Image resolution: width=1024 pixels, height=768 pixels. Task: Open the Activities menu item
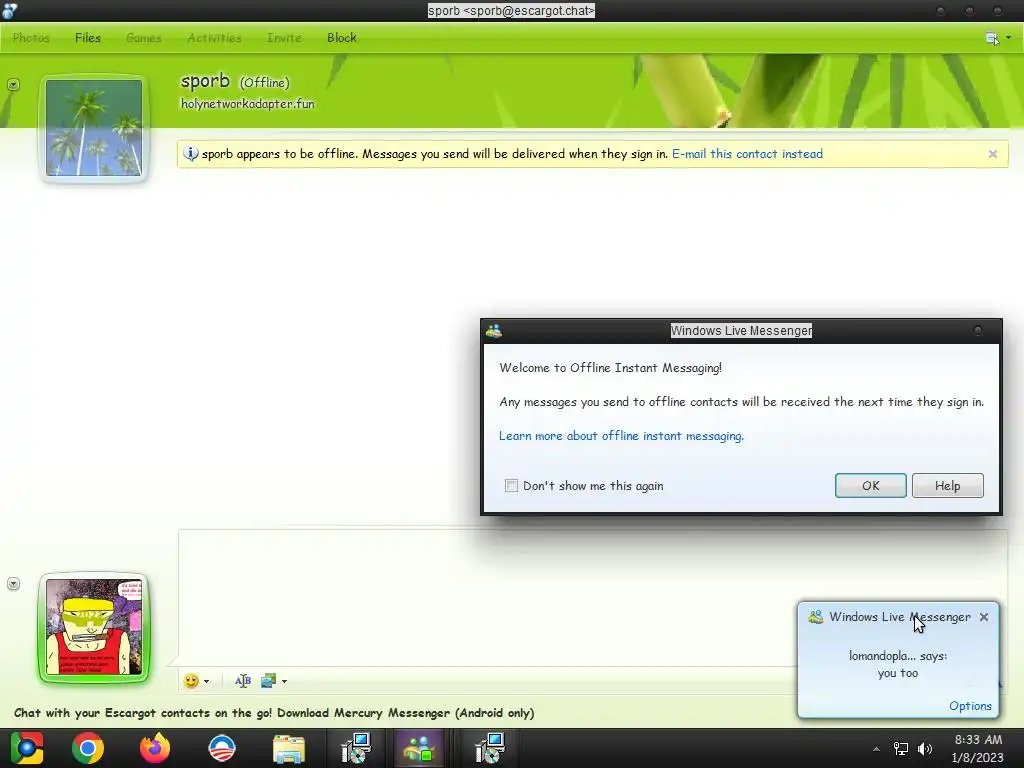[214, 38]
